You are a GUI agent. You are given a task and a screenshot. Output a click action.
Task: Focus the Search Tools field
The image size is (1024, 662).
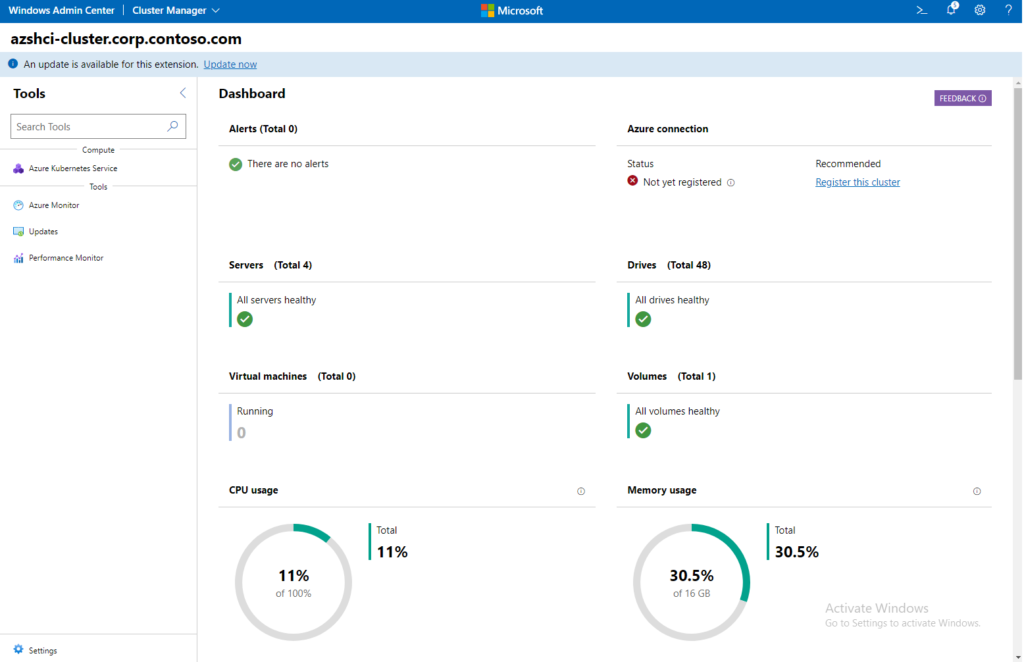pyautogui.click(x=98, y=127)
